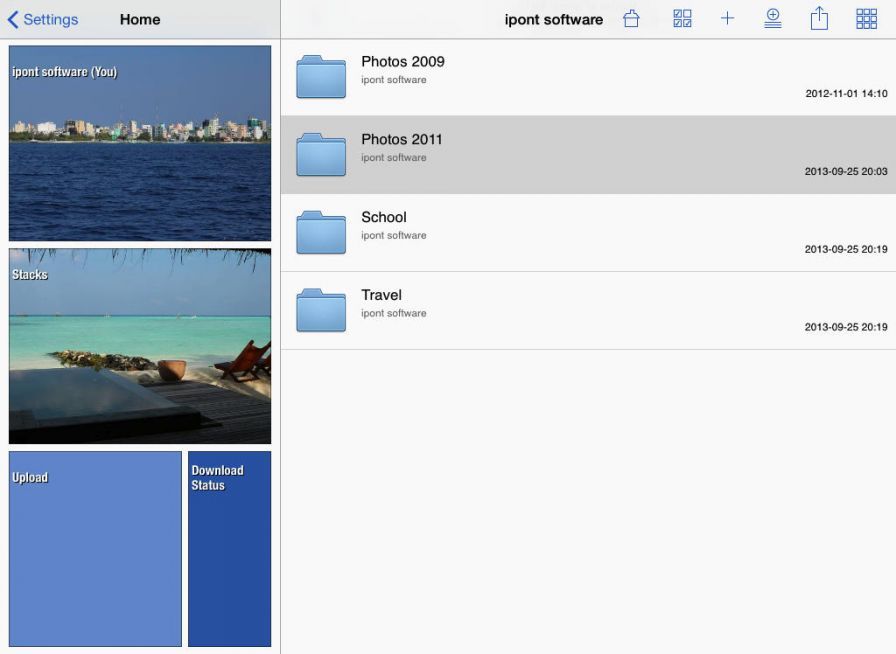
Task: Tap the plus icon to add item
Action: coord(727,19)
